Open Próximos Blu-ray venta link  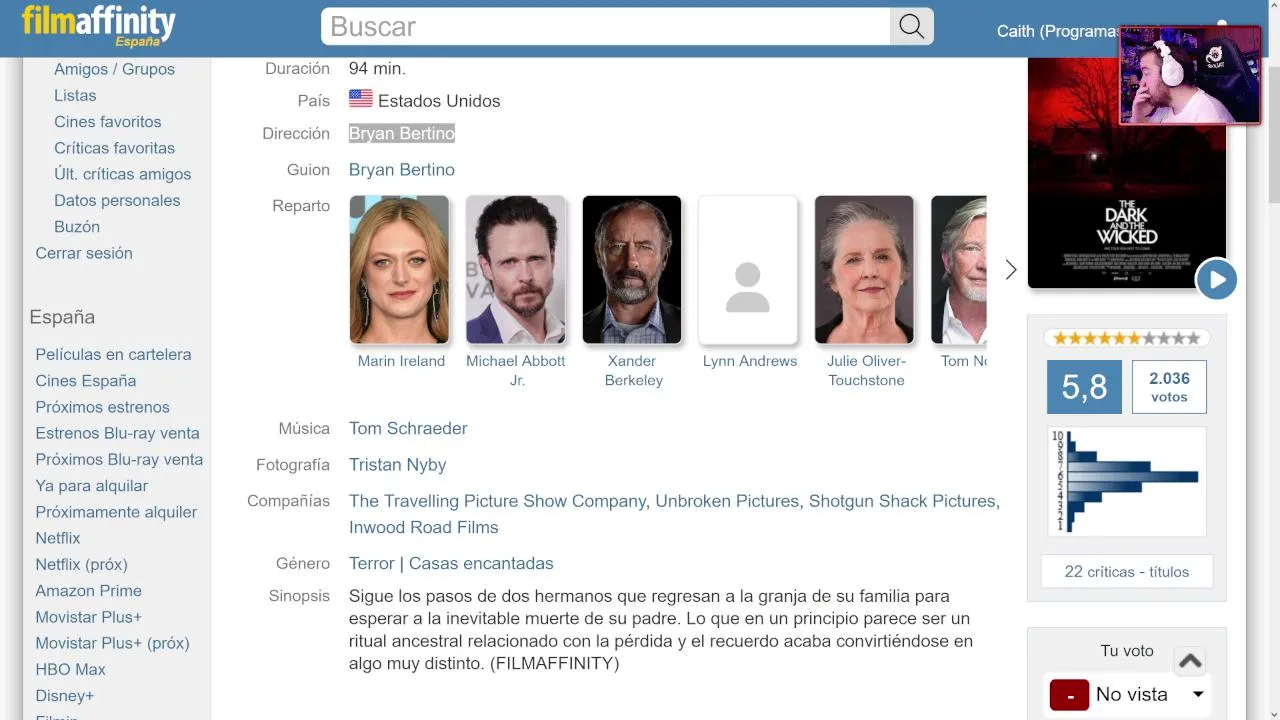(119, 459)
